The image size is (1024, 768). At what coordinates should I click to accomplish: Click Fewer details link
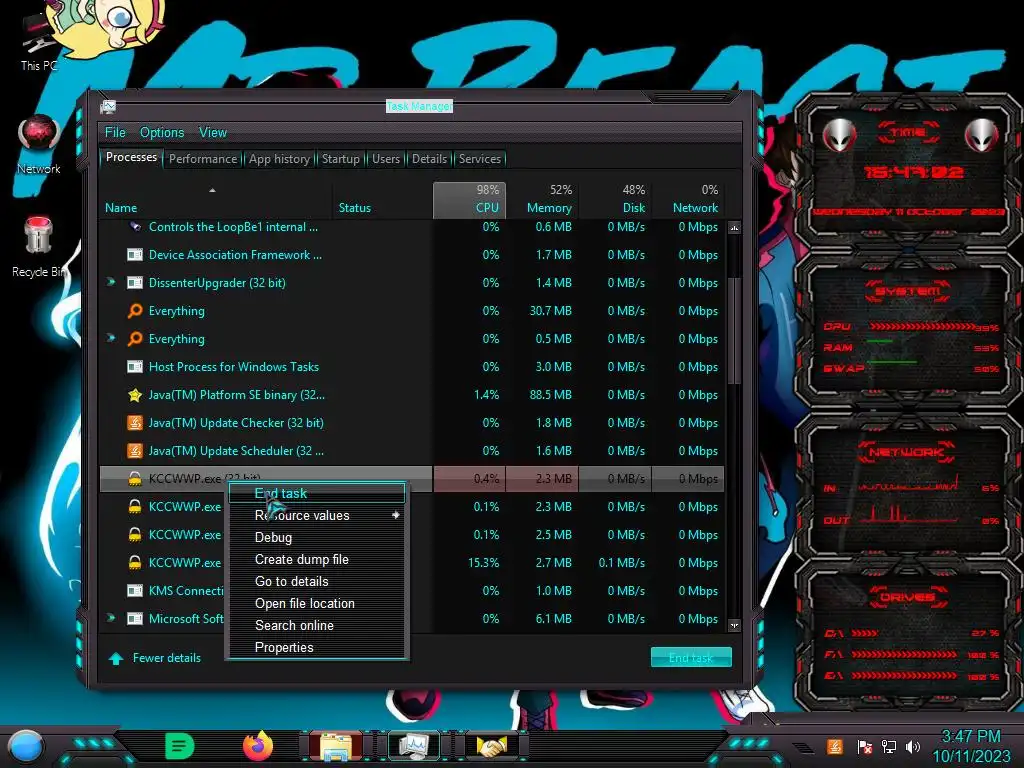pos(167,658)
